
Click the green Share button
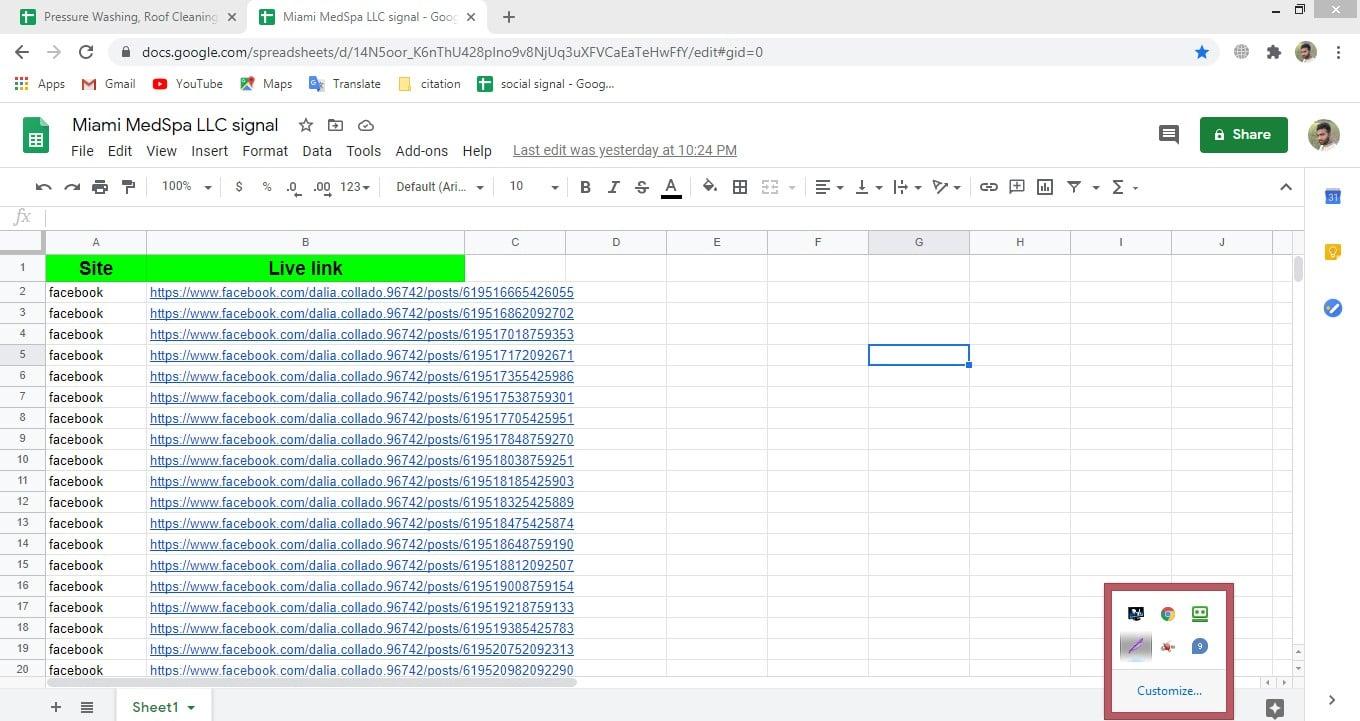1243,134
